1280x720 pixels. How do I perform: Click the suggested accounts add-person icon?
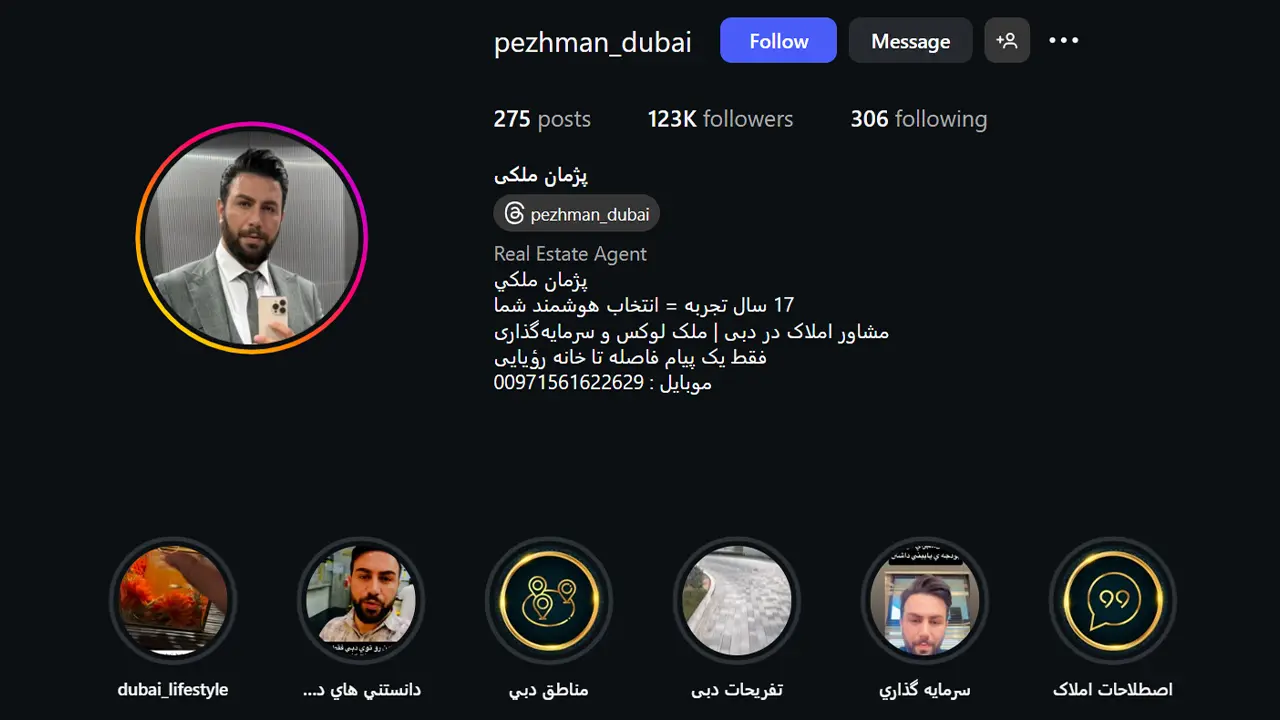(x=1007, y=41)
